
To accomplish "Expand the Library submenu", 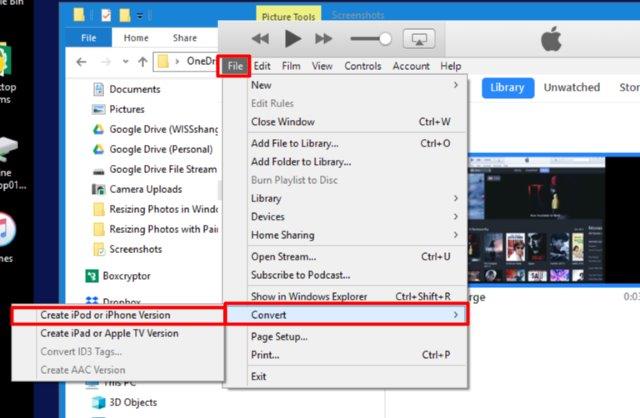I will [x=357, y=199].
